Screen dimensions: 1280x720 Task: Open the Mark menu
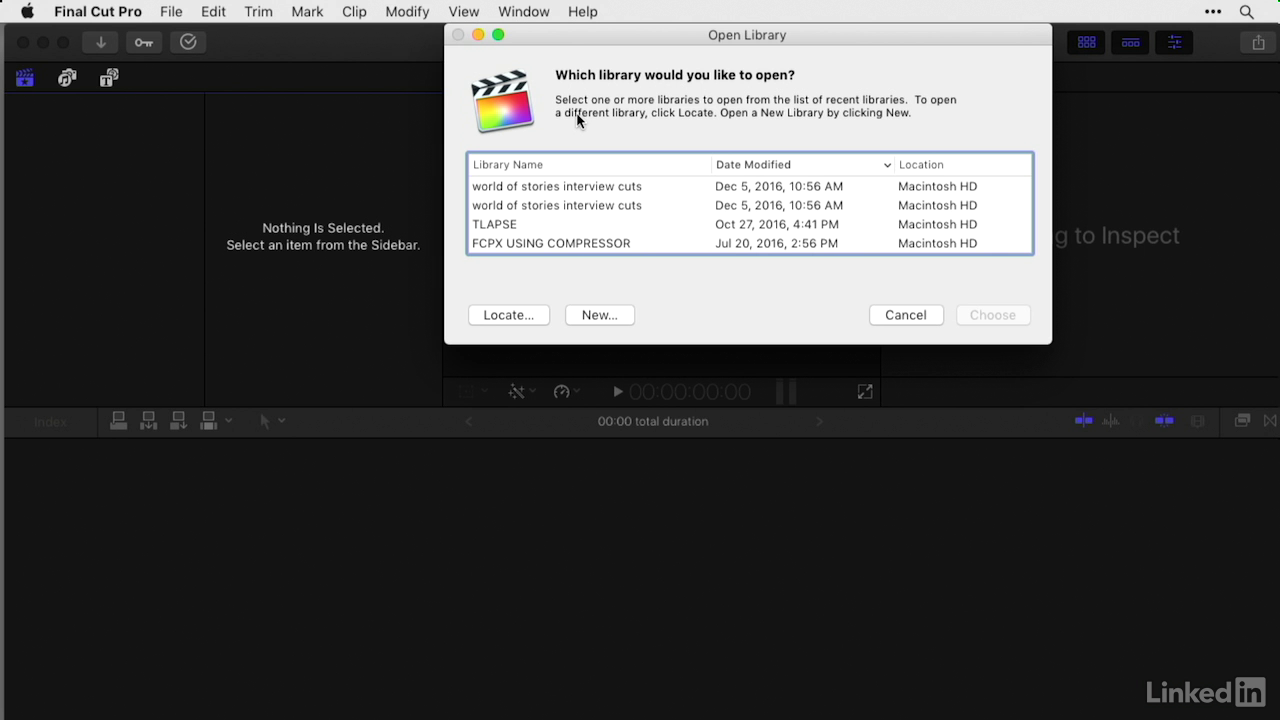tap(307, 12)
